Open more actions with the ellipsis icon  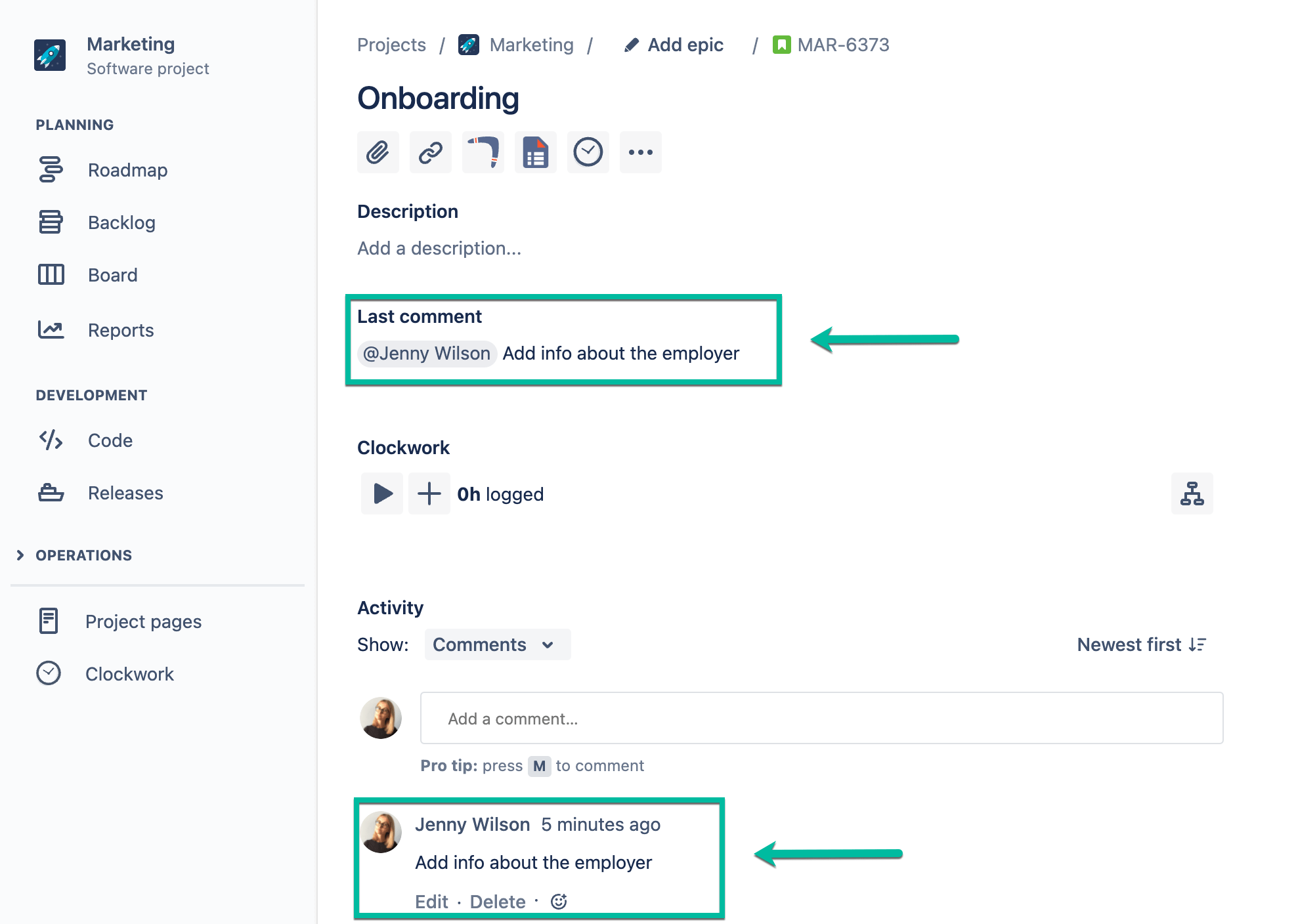coord(640,152)
